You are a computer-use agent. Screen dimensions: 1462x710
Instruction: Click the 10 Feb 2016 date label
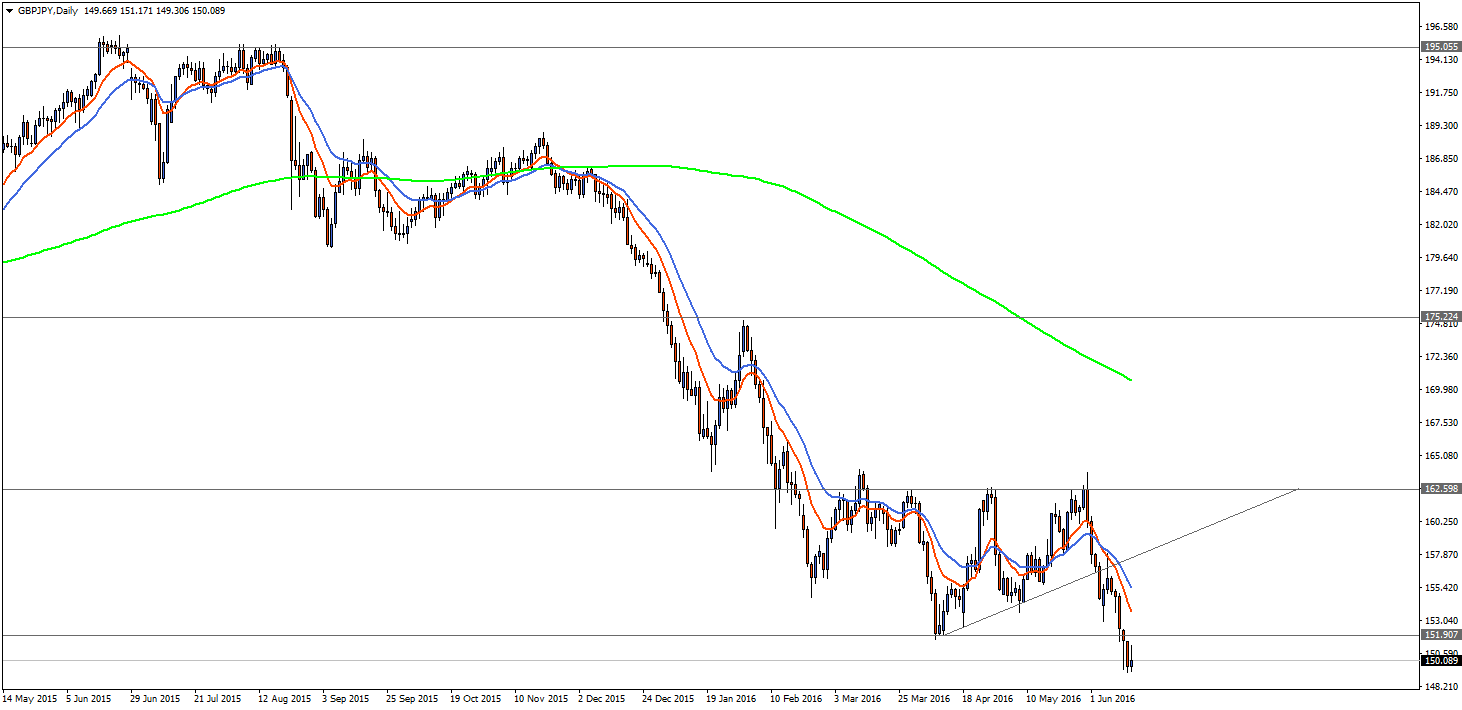click(x=796, y=699)
